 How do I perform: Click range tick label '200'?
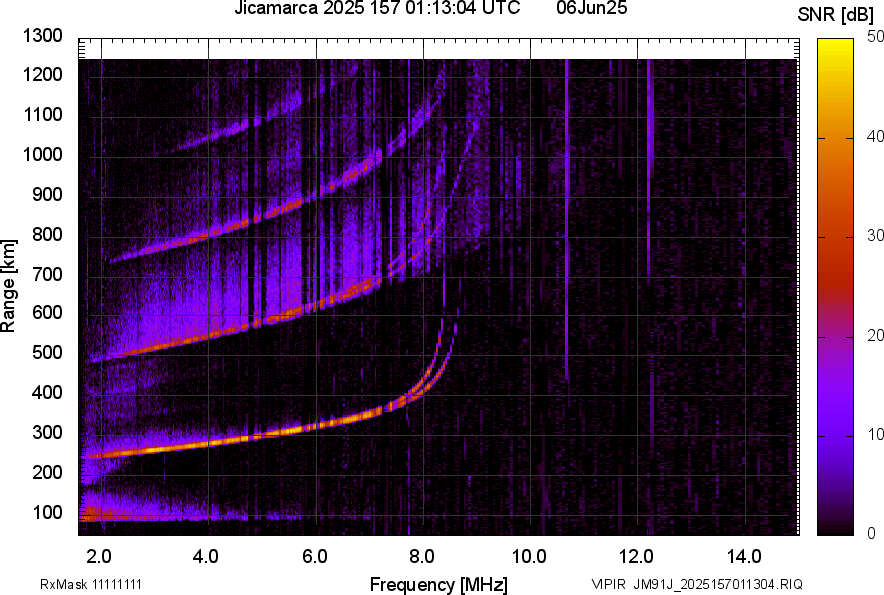click(47, 472)
